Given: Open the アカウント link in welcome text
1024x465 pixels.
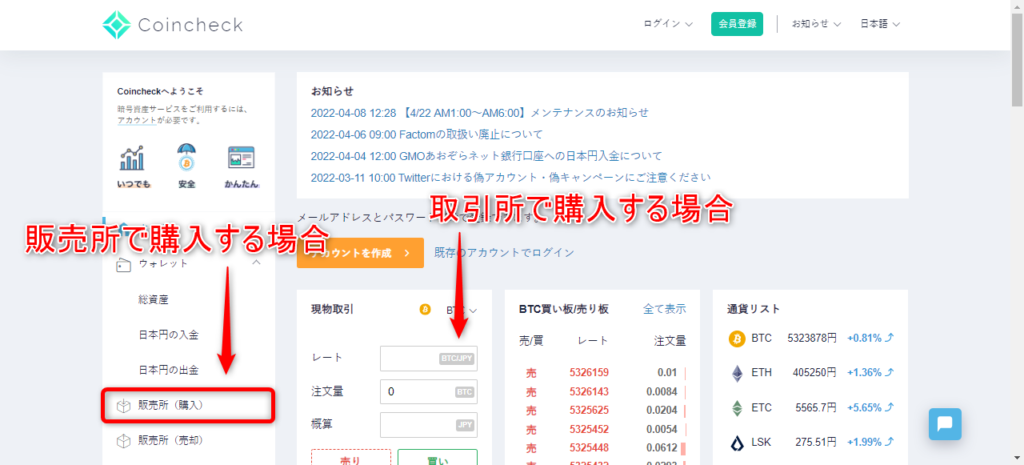Looking at the screenshot, I should (x=136, y=121).
